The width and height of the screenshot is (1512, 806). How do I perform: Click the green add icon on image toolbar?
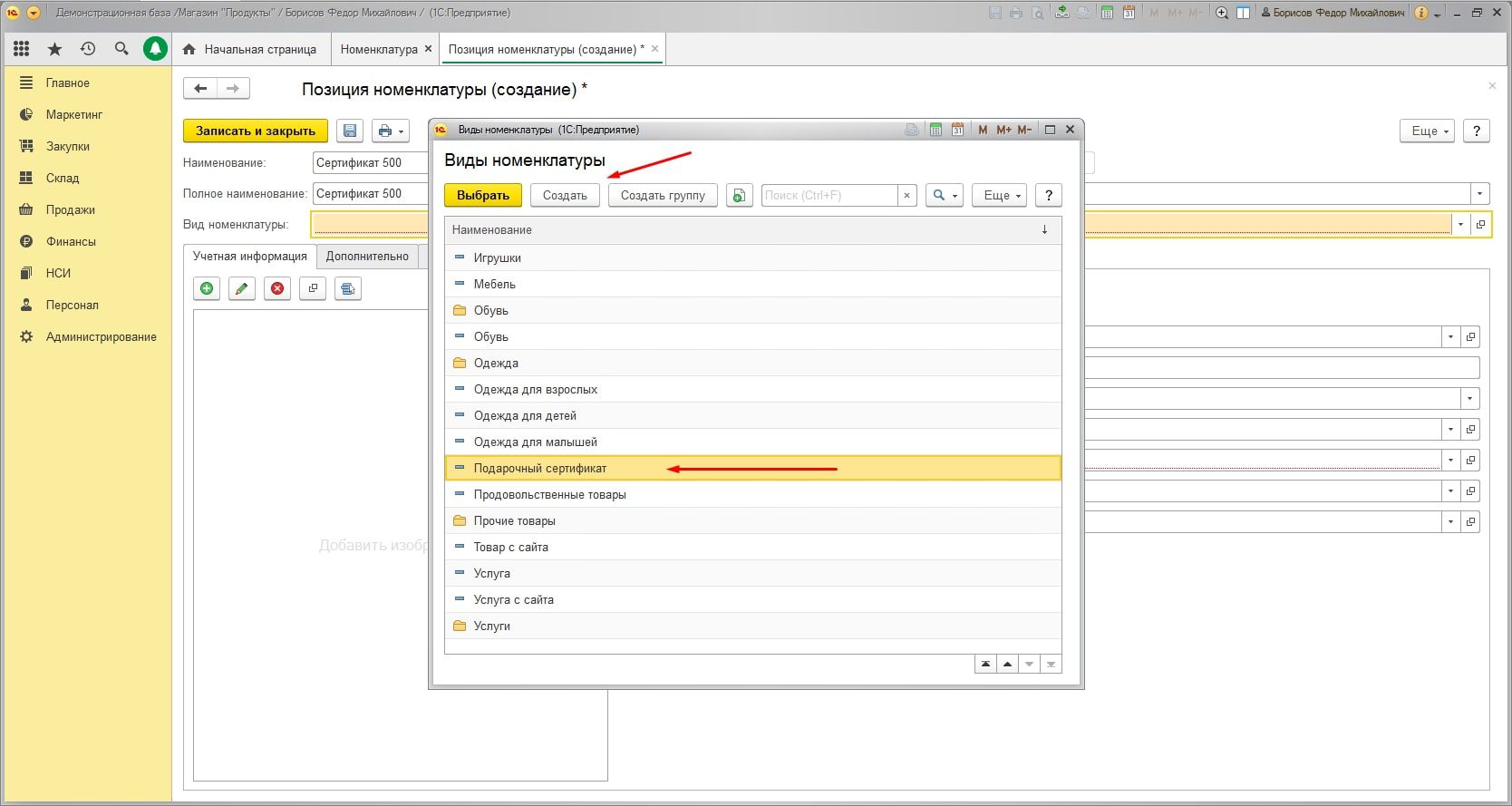207,288
